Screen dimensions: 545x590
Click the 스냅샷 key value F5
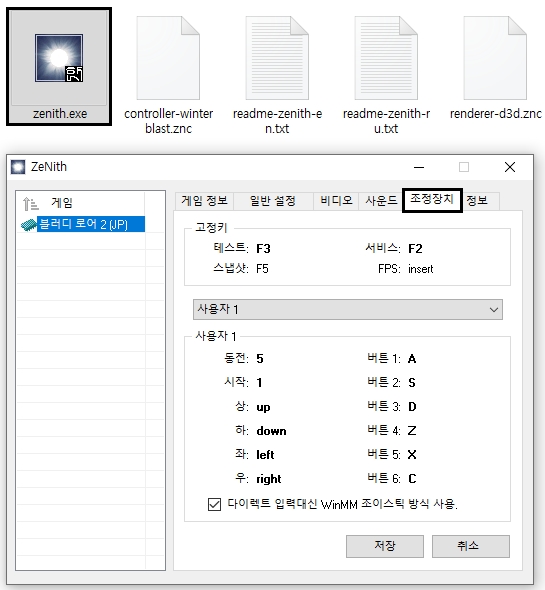tap(262, 269)
